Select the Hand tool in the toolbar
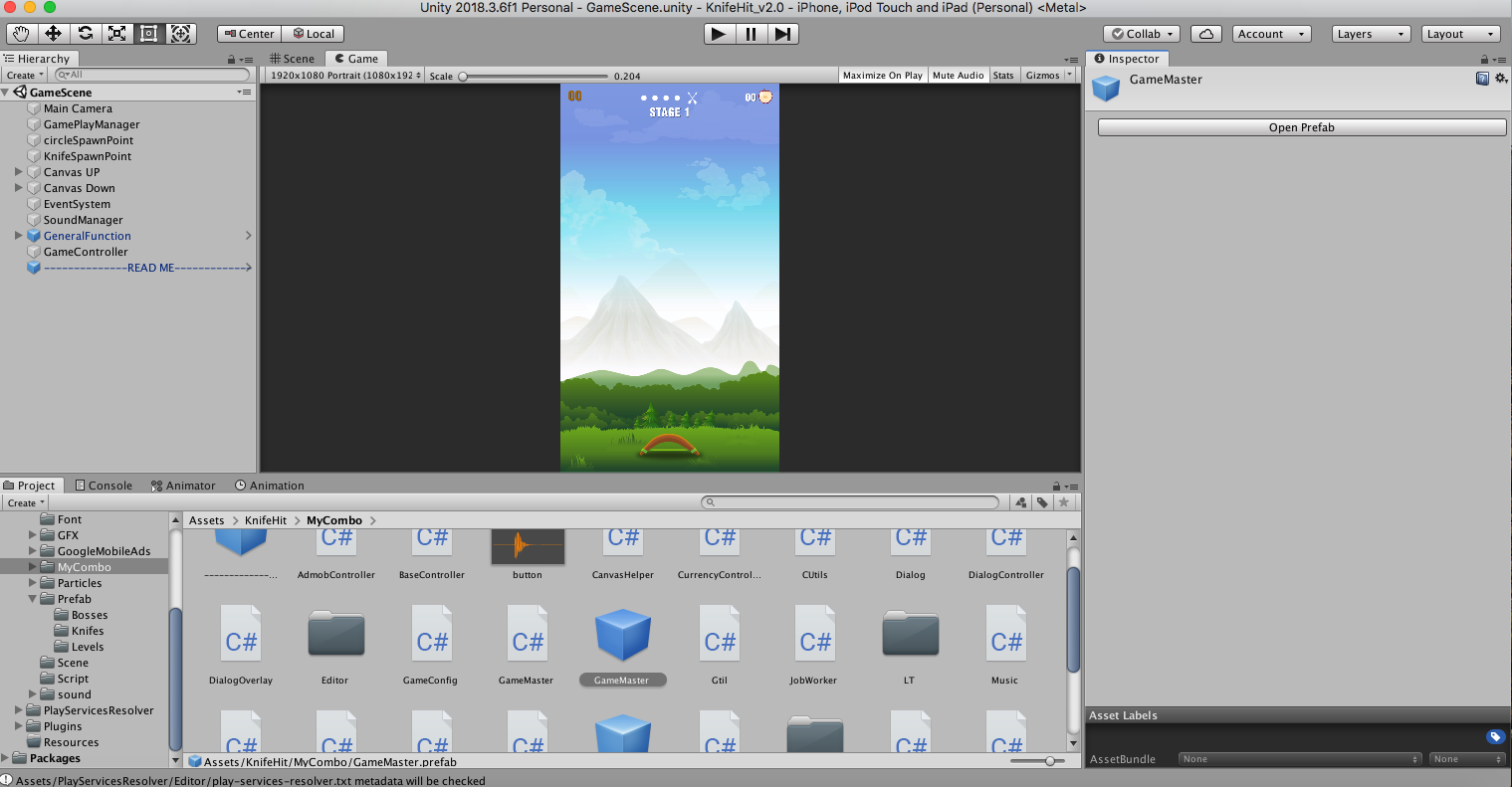This screenshot has height=787, width=1512. [20, 33]
